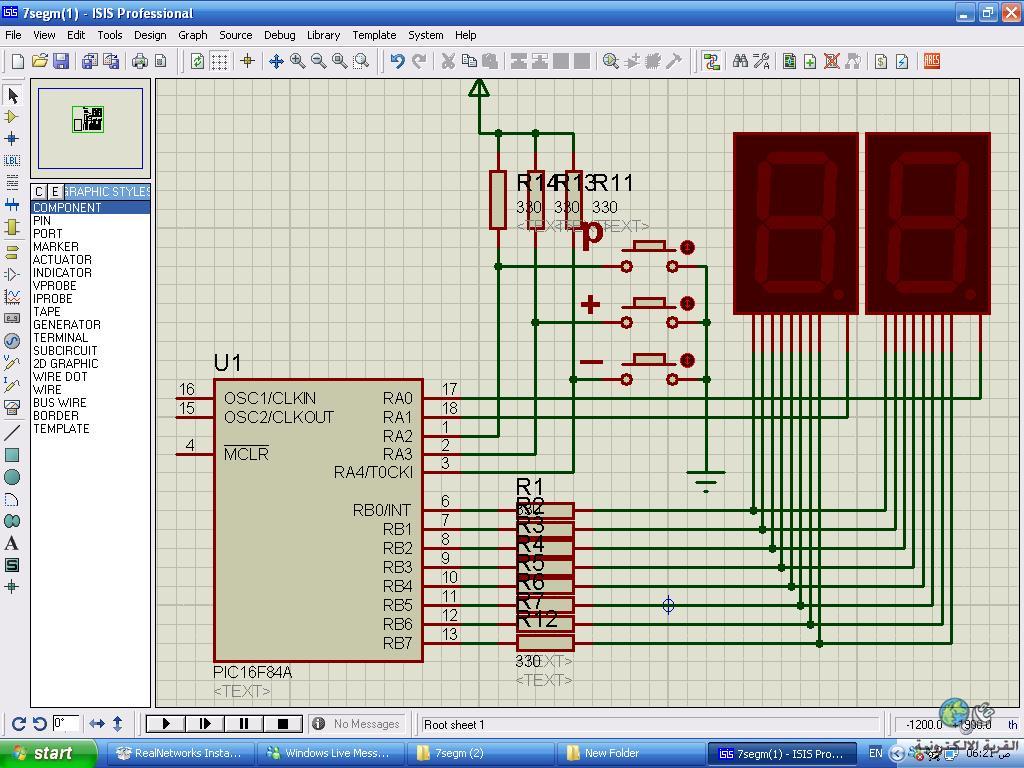Undo the last action

click(x=397, y=61)
